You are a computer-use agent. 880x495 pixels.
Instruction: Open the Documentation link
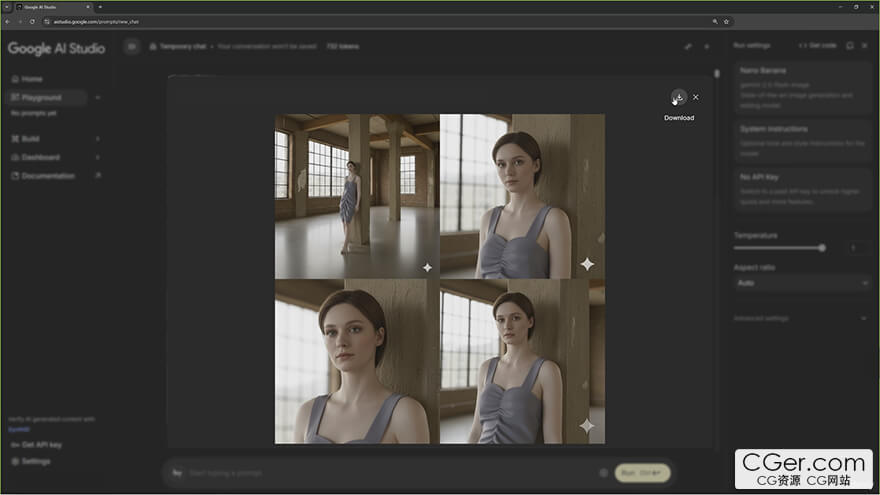48,176
